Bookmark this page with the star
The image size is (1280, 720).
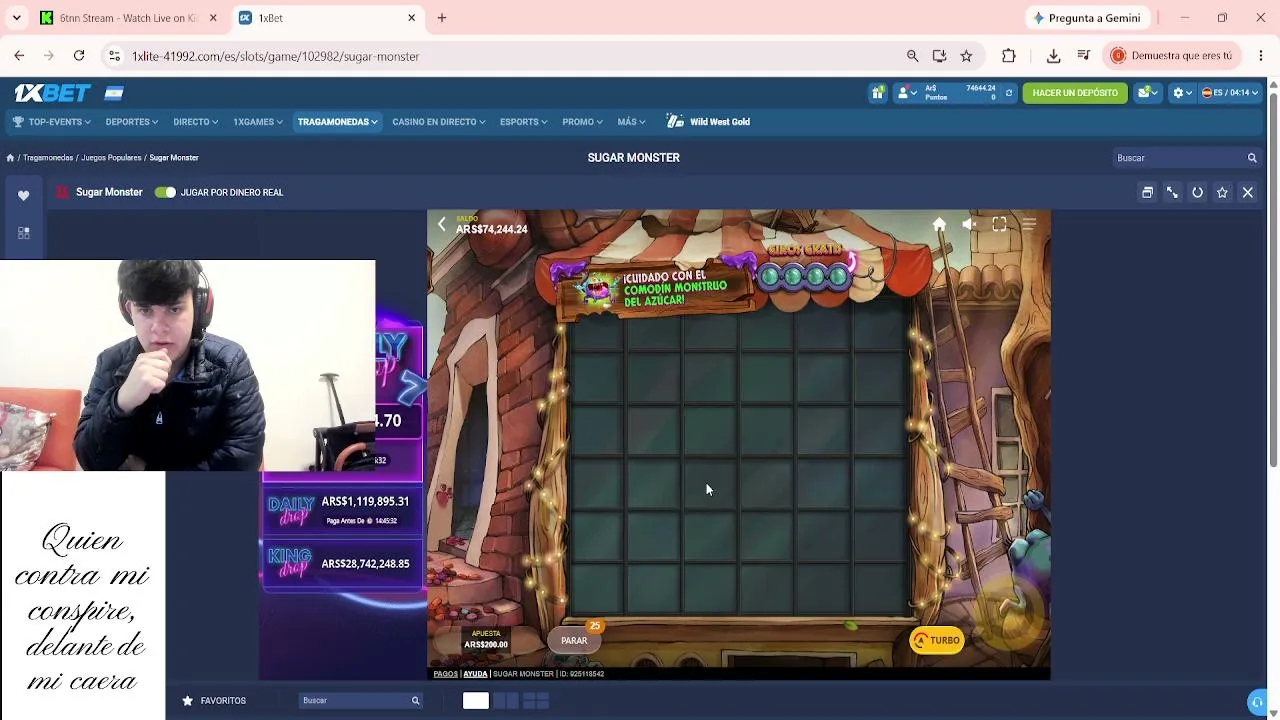[x=966, y=56]
